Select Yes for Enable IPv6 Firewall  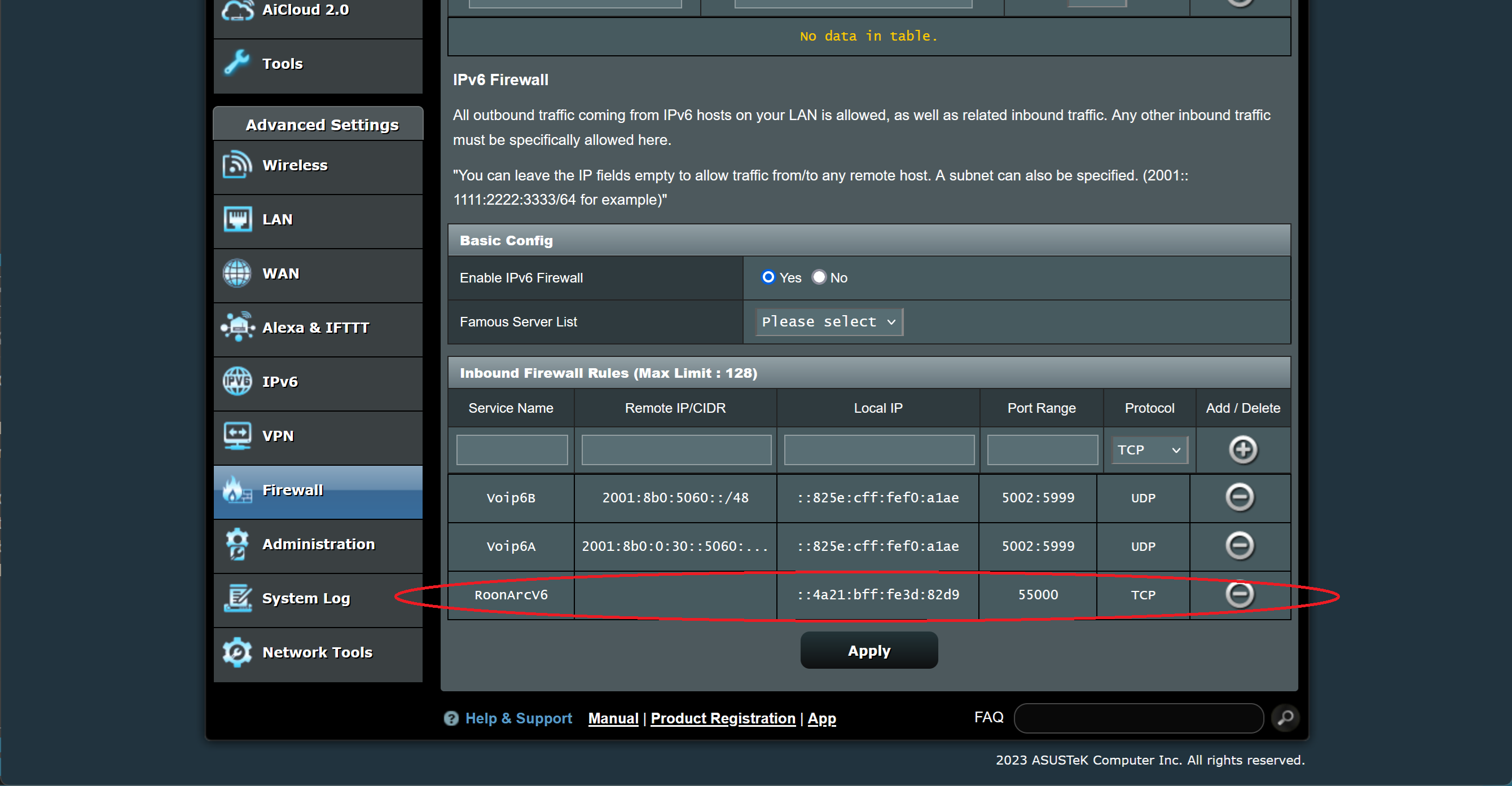pos(768,277)
